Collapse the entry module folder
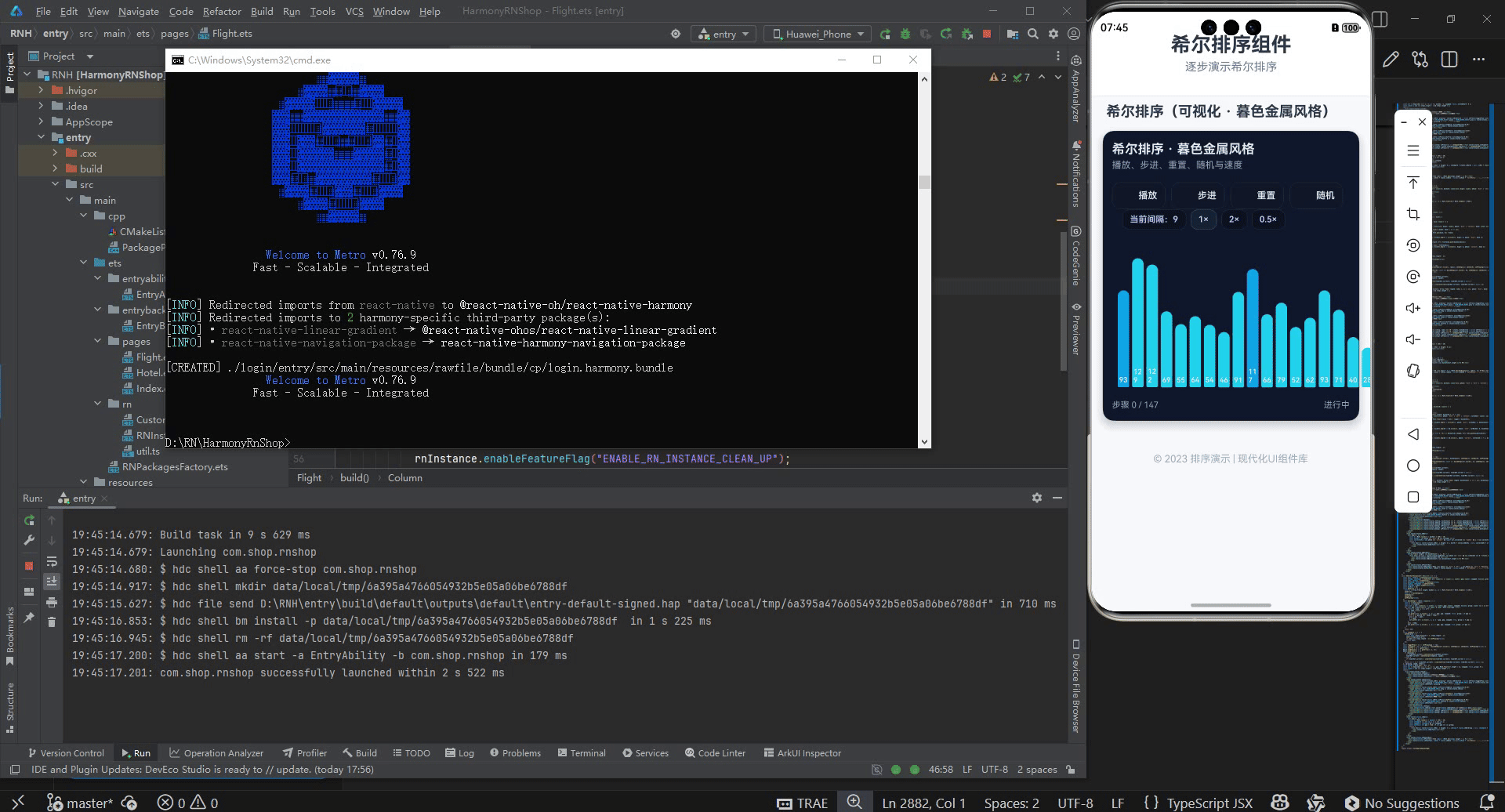Viewport: 1505px width, 812px height. pyautogui.click(x=41, y=137)
